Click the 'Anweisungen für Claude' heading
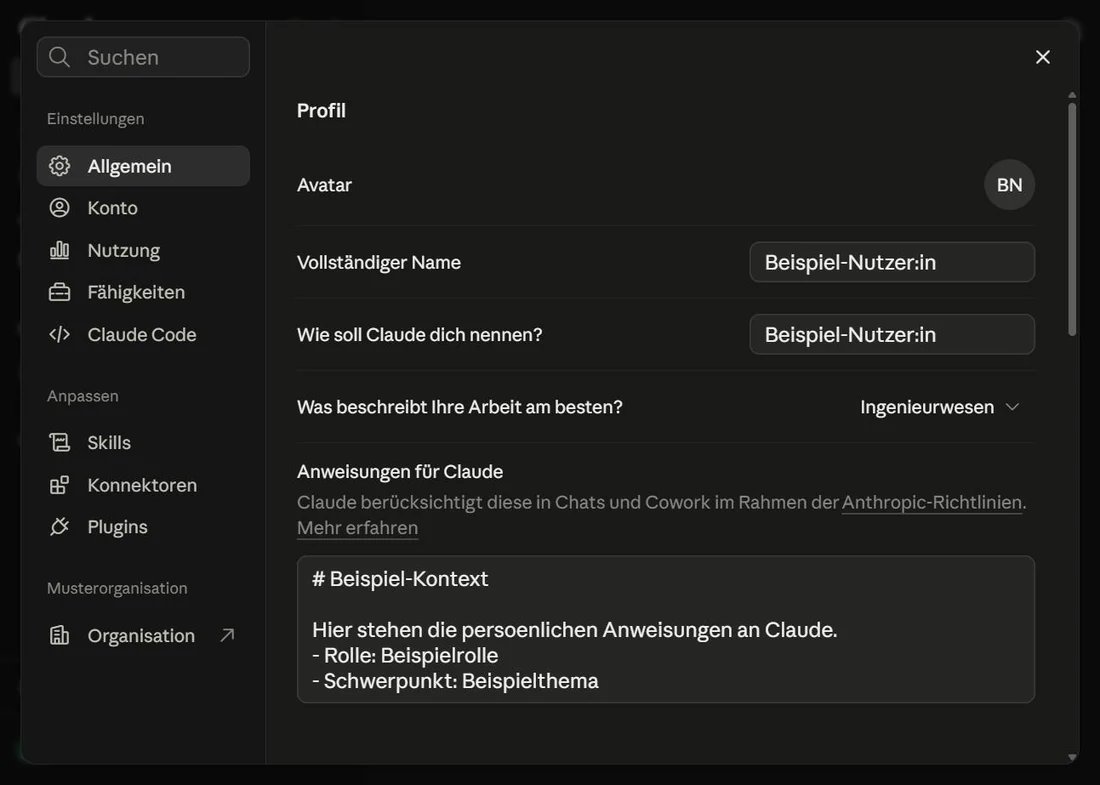 pos(400,471)
